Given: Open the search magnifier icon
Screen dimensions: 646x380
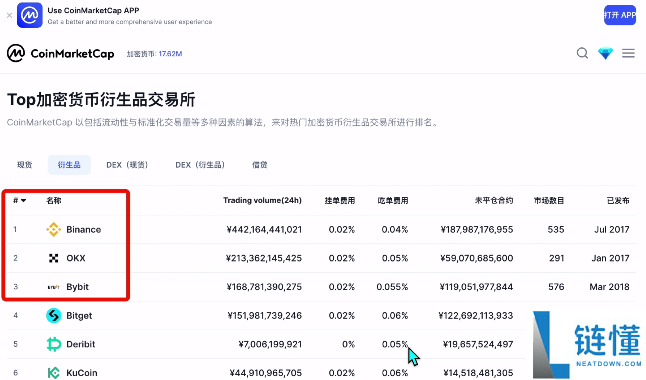Looking at the screenshot, I should 582,53.
